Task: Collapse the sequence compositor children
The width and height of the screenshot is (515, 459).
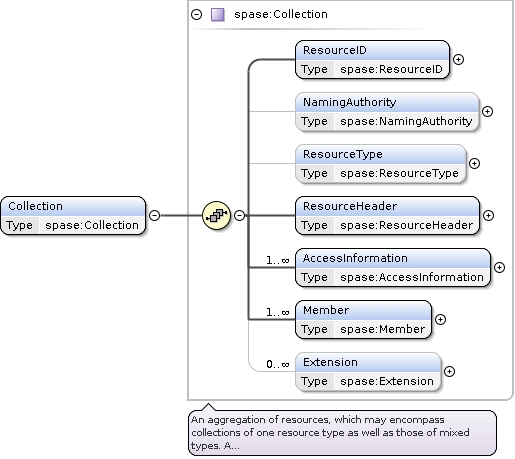Action: 239,215
